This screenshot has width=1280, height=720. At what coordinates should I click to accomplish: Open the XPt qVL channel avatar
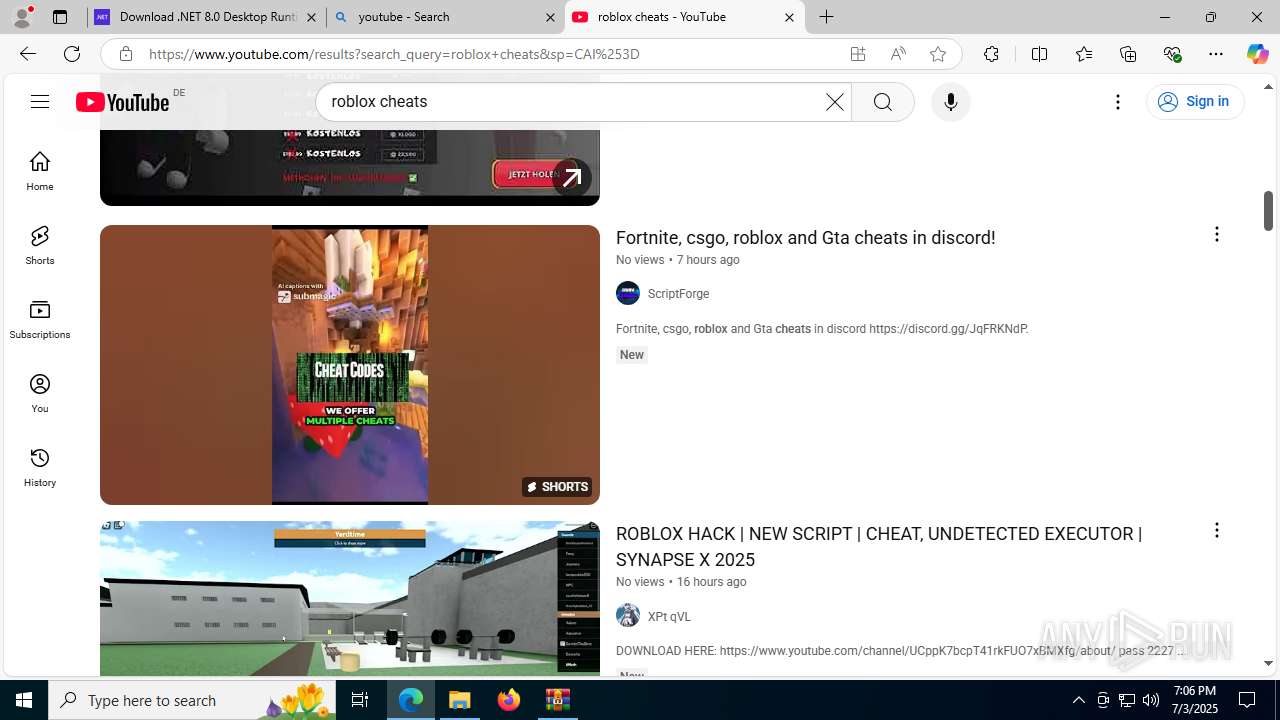point(628,616)
